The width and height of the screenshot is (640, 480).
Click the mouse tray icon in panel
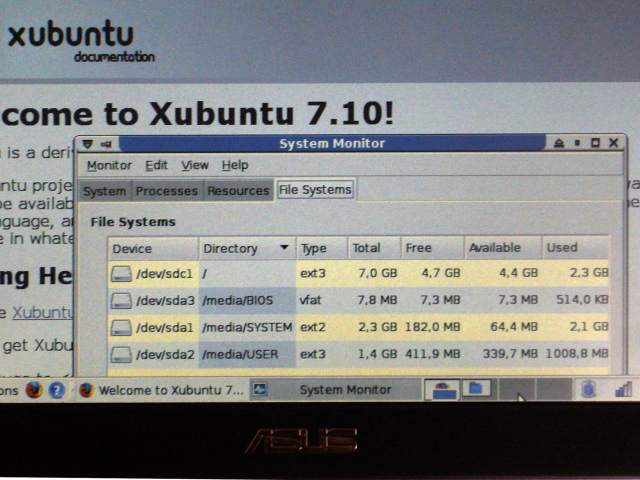point(588,389)
